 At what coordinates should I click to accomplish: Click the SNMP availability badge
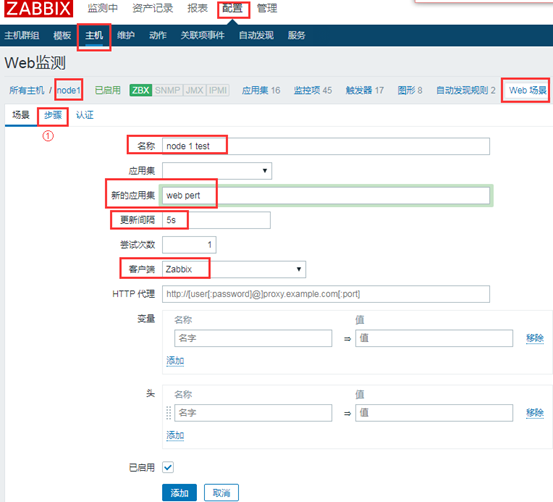coord(168,90)
